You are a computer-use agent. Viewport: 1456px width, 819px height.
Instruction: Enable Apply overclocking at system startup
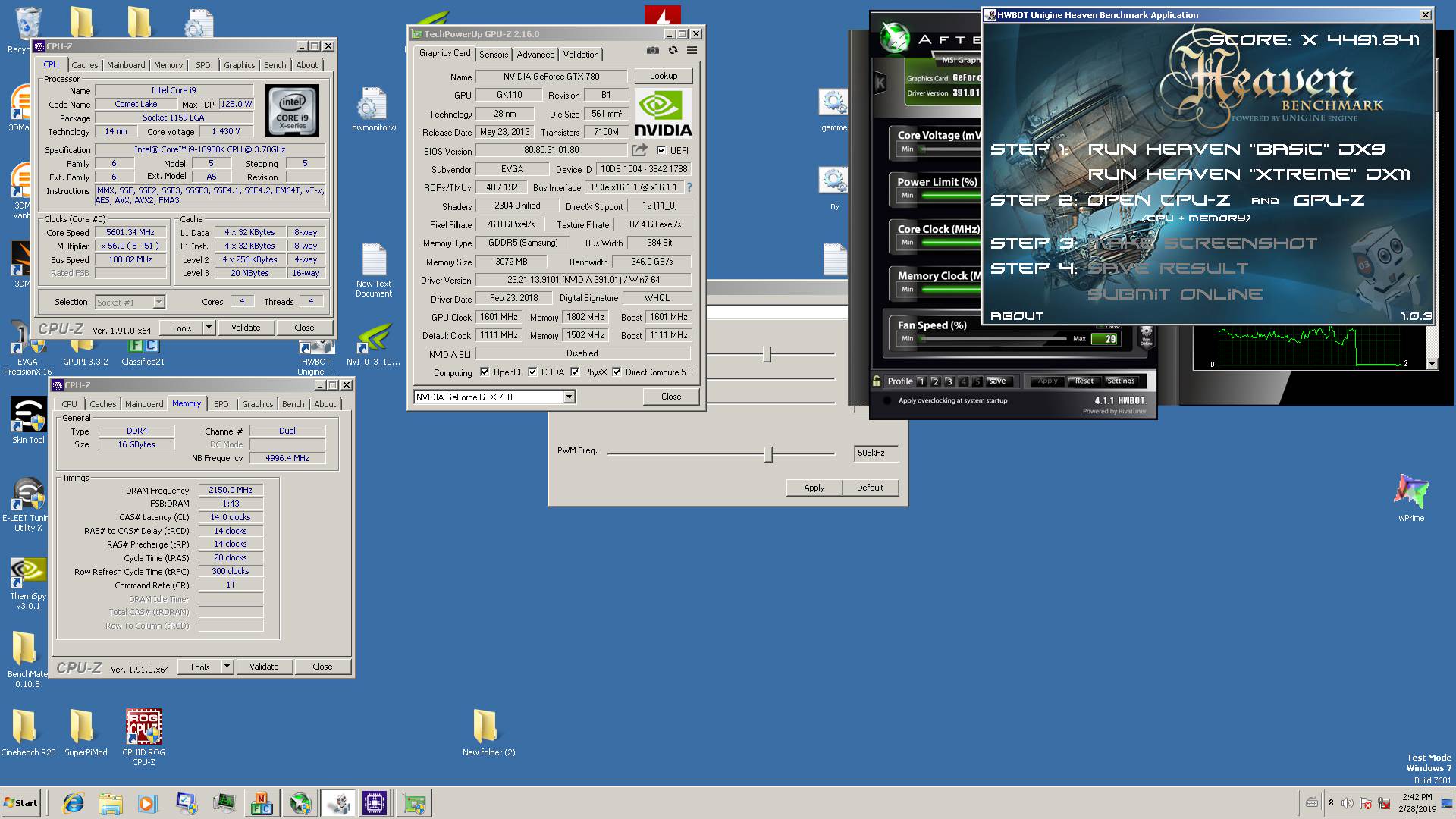886,400
